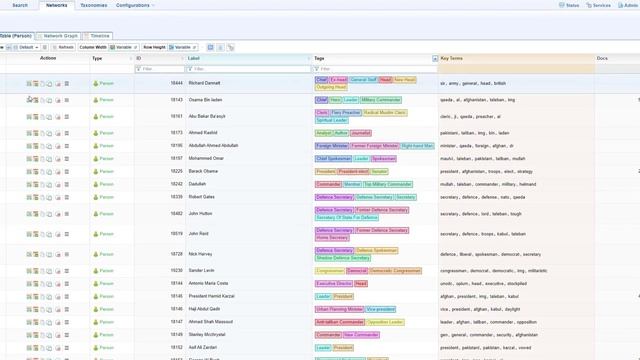Focus the ID column filter field
Screen dimensions: 640x360
coord(160,69)
